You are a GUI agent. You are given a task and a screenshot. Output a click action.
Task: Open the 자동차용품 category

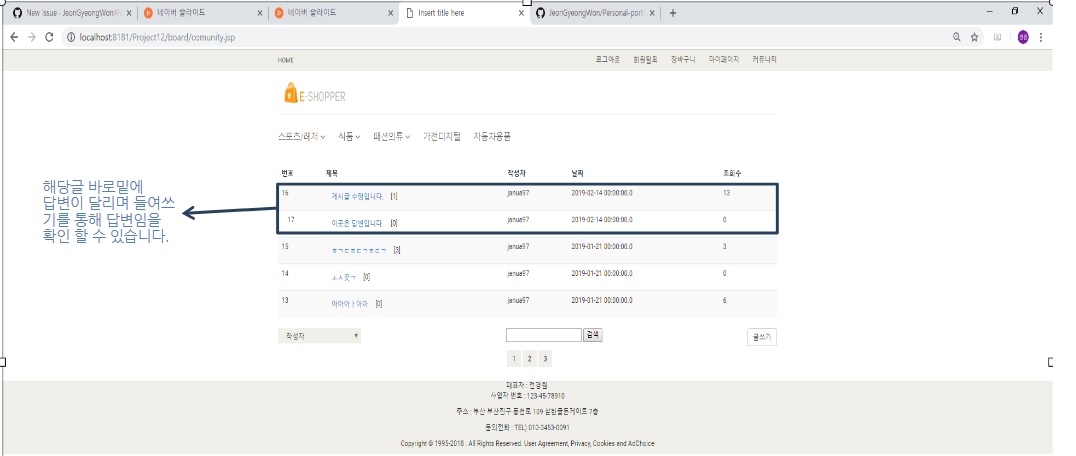(492, 136)
